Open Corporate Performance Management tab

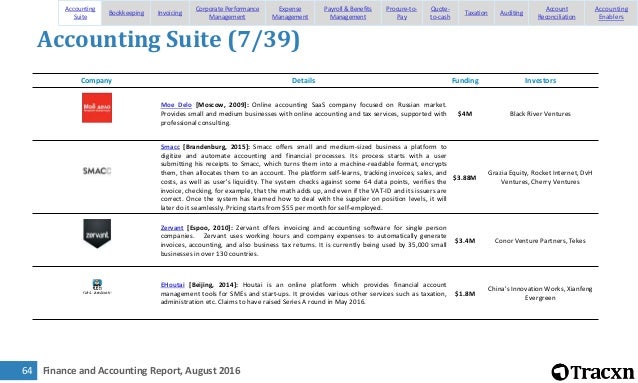pos(227,13)
